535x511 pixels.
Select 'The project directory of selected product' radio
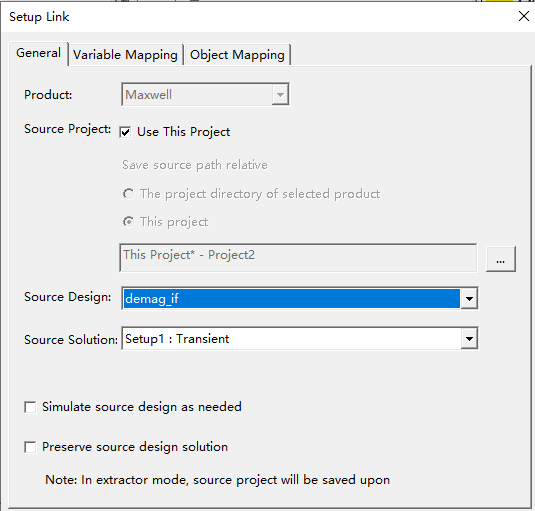(x=129, y=194)
